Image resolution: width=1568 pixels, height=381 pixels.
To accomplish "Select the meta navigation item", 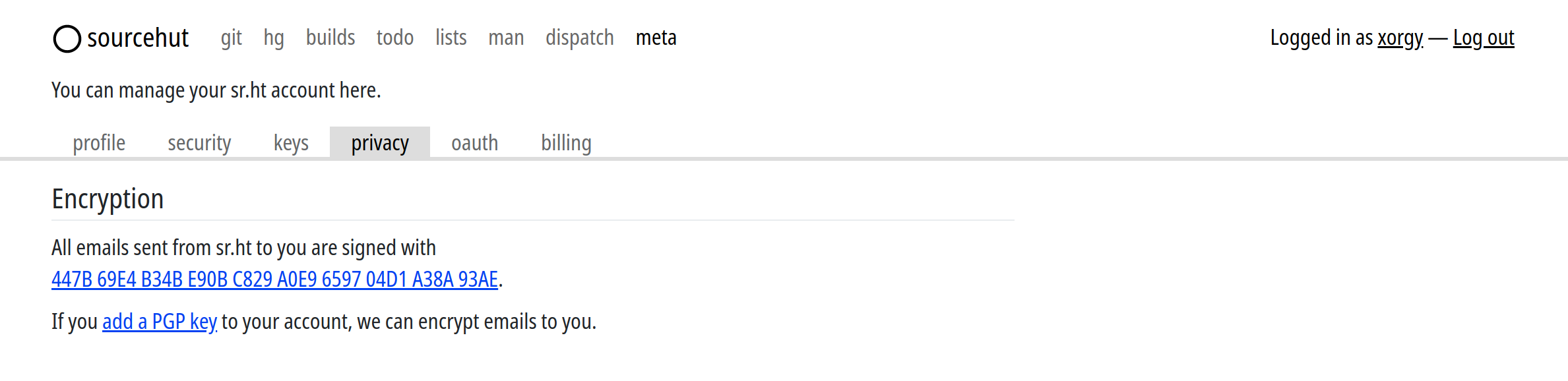I will coord(656,38).
